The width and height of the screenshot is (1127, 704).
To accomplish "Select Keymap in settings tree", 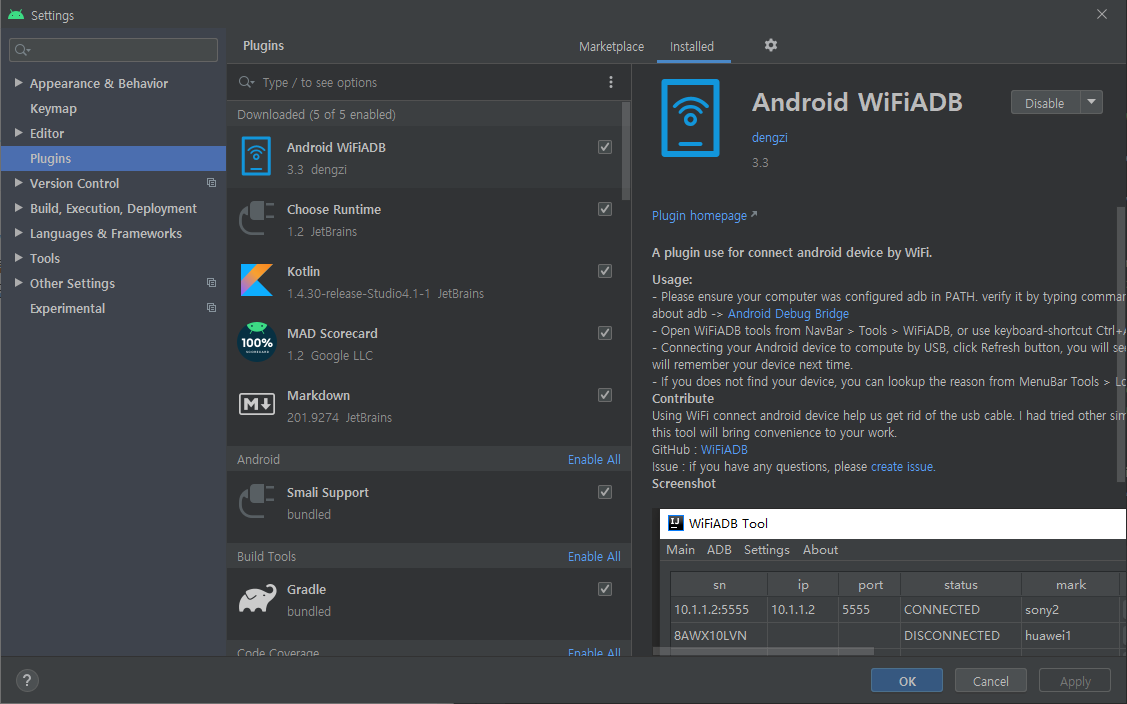I will pos(53,108).
